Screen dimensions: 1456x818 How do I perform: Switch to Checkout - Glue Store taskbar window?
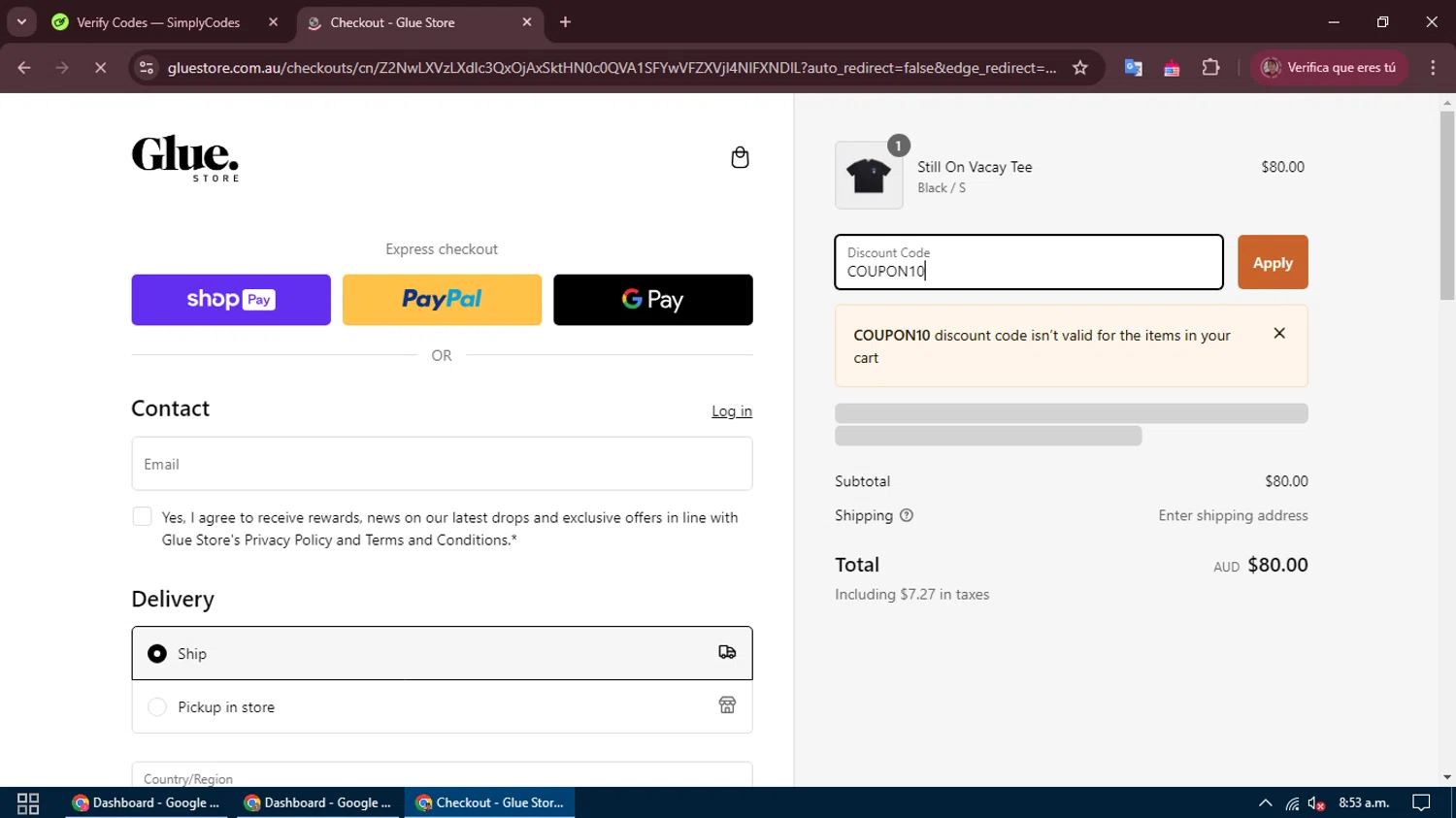tap(490, 803)
